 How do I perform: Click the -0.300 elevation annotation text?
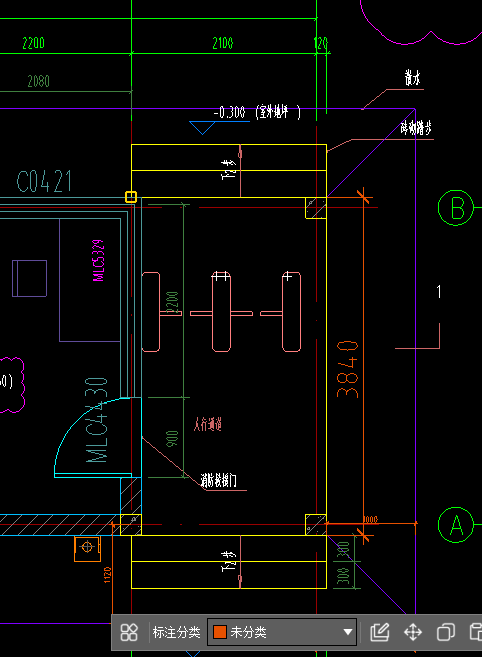tap(229, 112)
